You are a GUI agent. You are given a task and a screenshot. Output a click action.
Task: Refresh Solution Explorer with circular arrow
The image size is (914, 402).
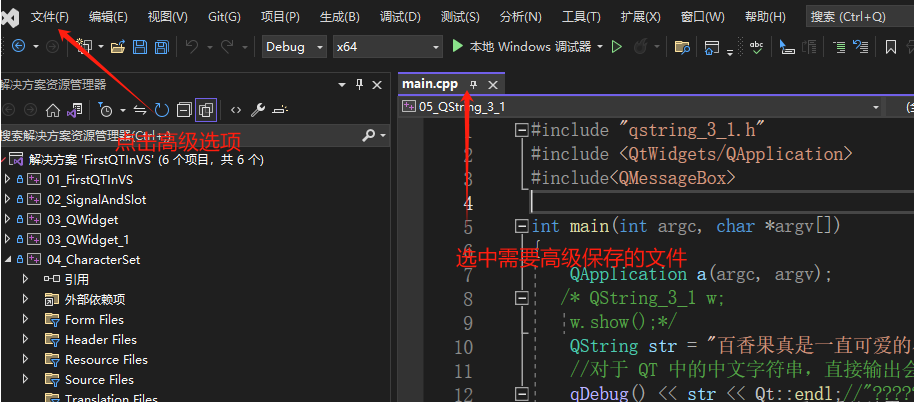[x=161, y=110]
